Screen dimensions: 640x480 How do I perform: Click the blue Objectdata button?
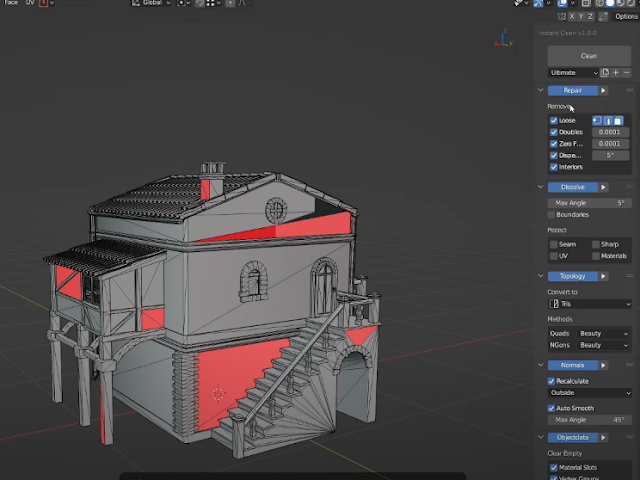coord(573,438)
